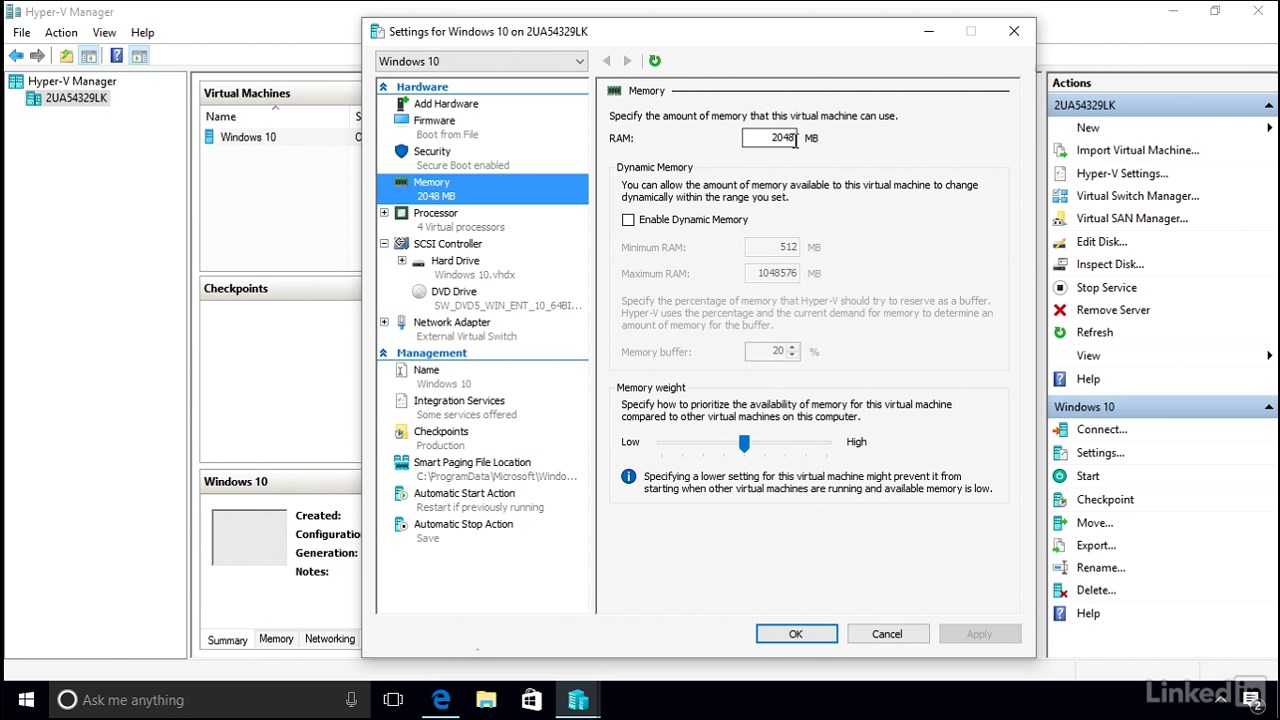Click Refresh in the Actions pane

point(1094,333)
